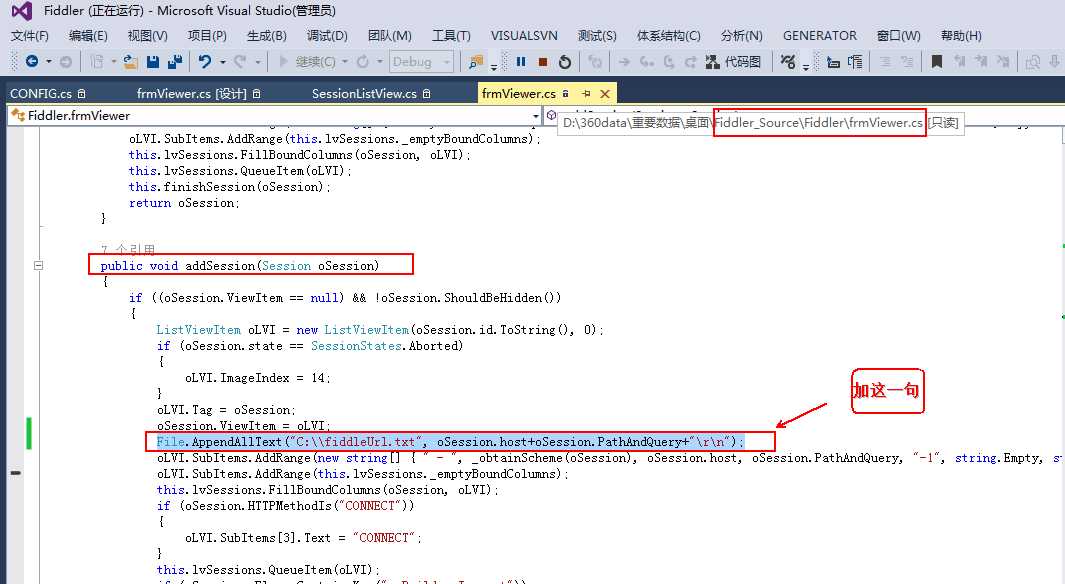This screenshot has width=1065, height=584.
Task: Click the 'oLVI.ImageIndex = 14;' line
Action: tap(257, 378)
